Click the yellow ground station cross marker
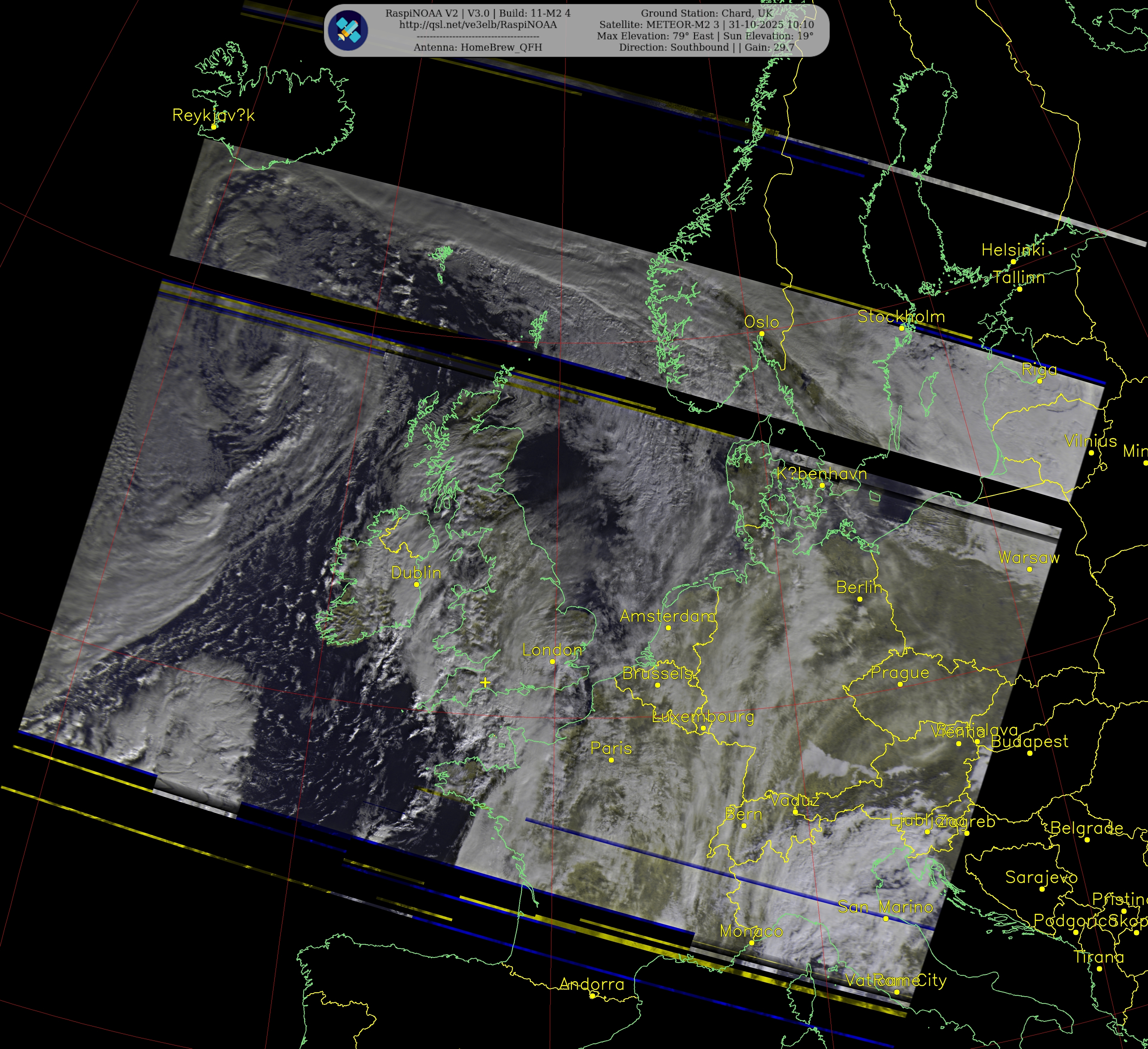This screenshot has height=1049, width=1148. pos(485,682)
